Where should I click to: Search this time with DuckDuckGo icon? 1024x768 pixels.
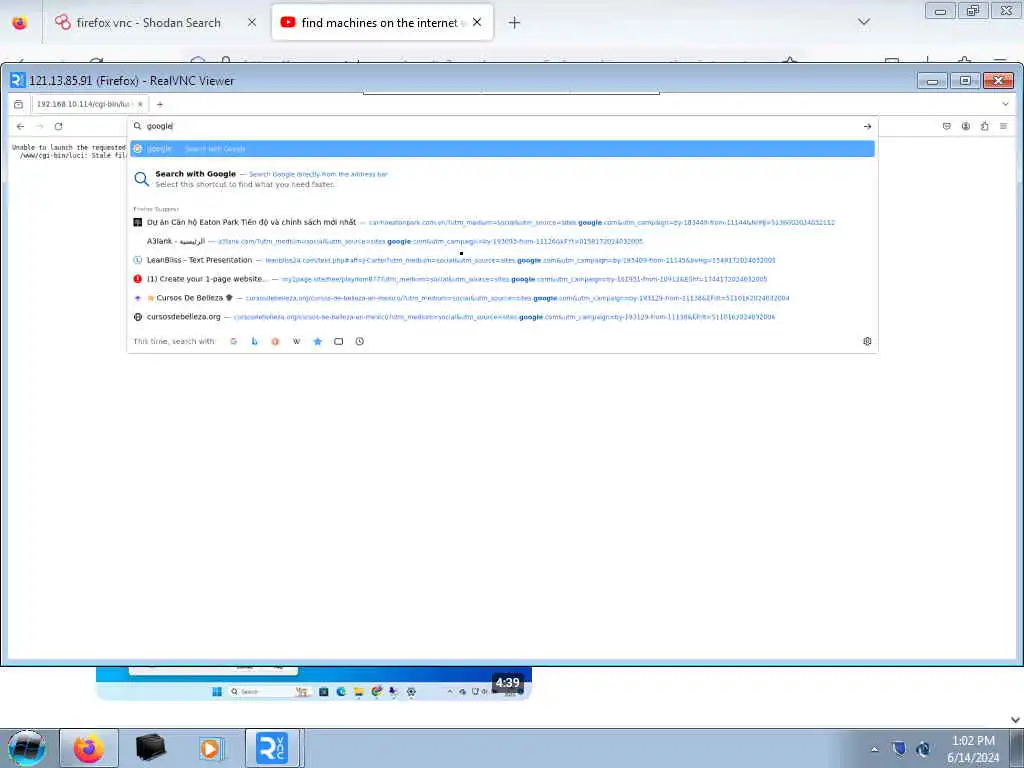pos(276,342)
